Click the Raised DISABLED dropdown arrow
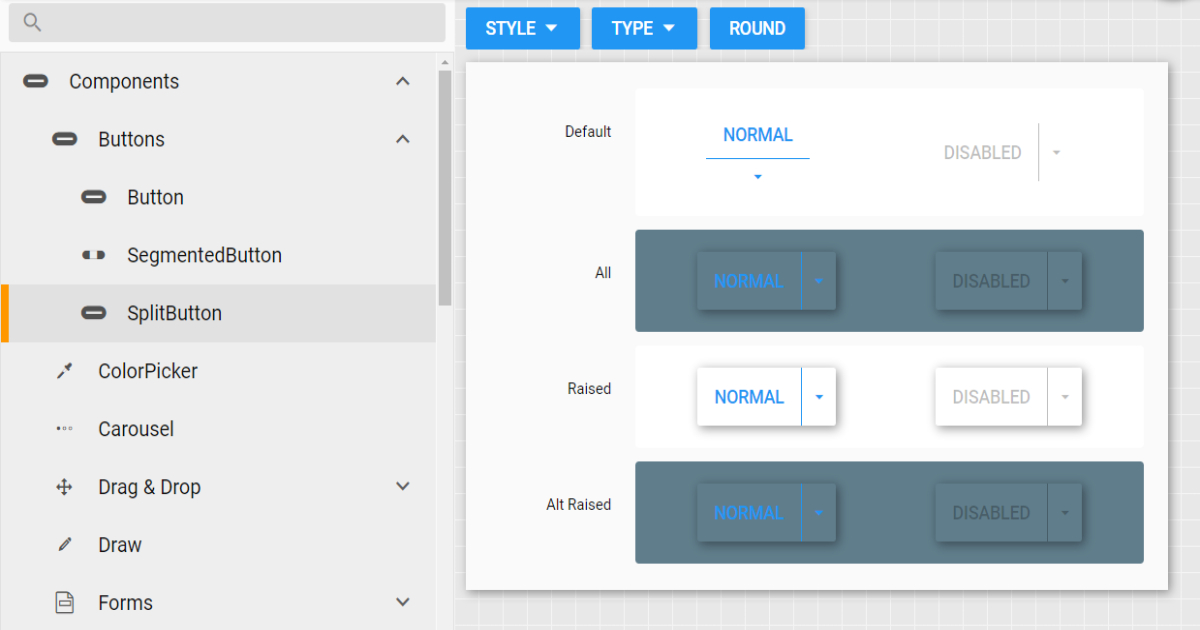The image size is (1200, 630). 1065,397
